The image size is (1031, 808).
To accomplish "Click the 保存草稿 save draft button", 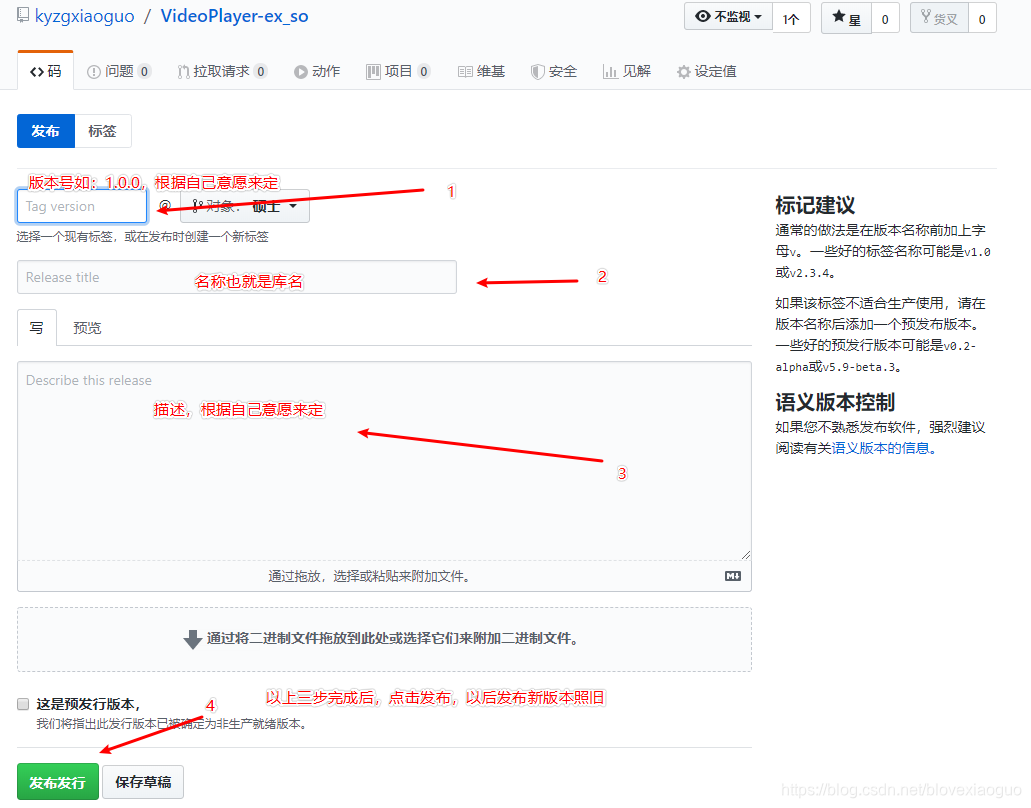I will (x=143, y=782).
